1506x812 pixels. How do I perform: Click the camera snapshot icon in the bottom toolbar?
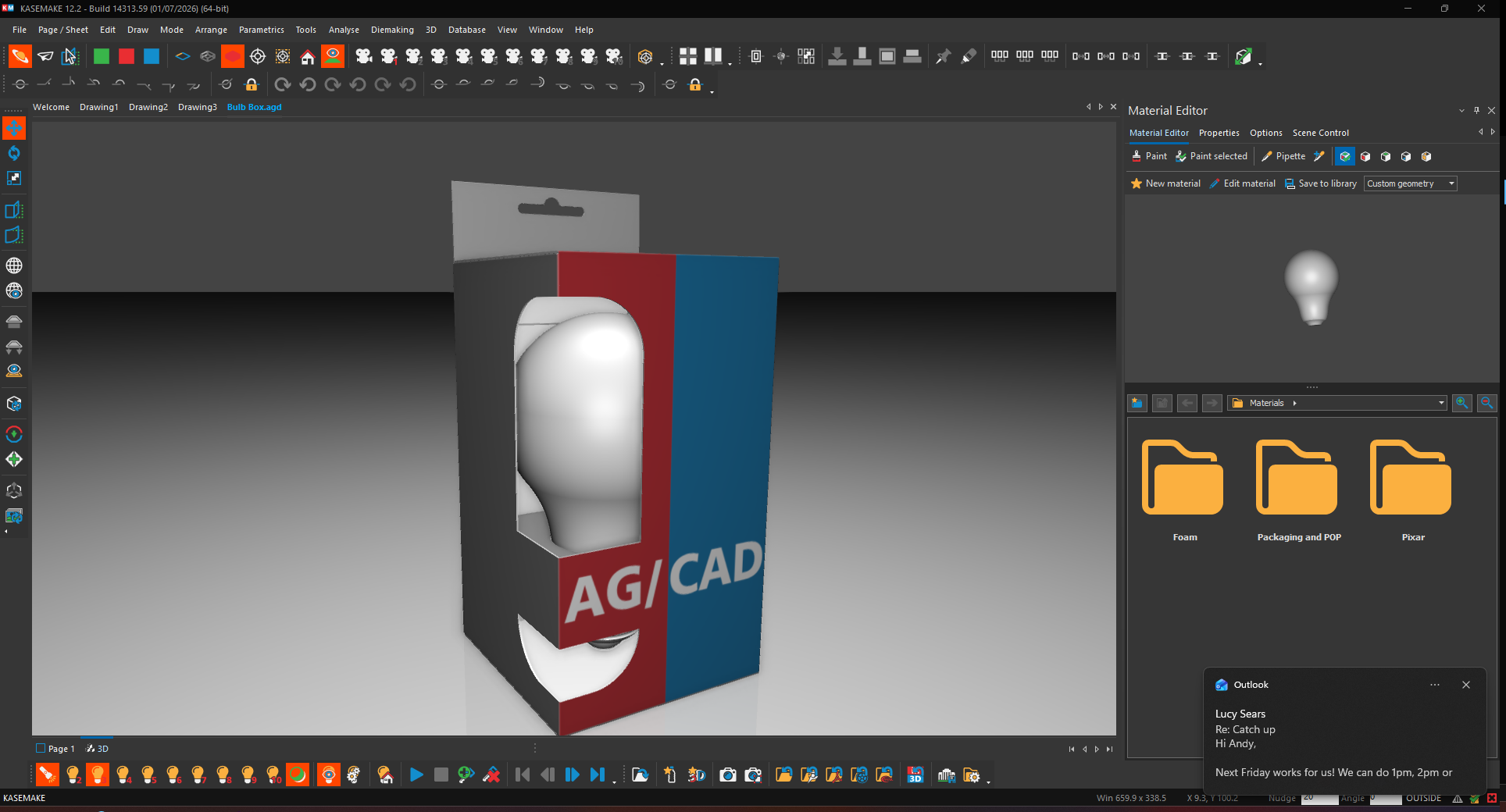coord(728,775)
